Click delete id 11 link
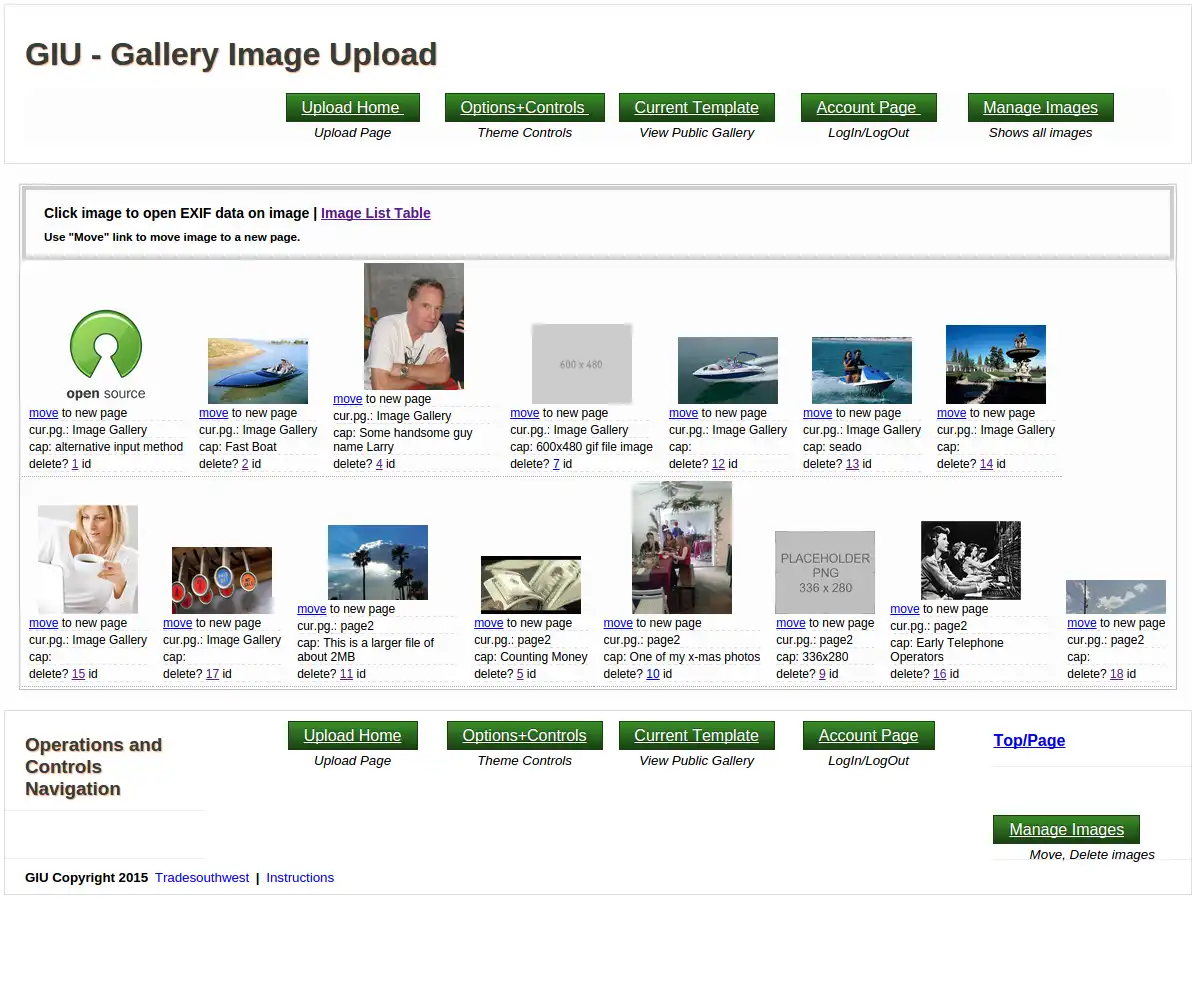Screen dimensions: 1200x991 (x=346, y=674)
